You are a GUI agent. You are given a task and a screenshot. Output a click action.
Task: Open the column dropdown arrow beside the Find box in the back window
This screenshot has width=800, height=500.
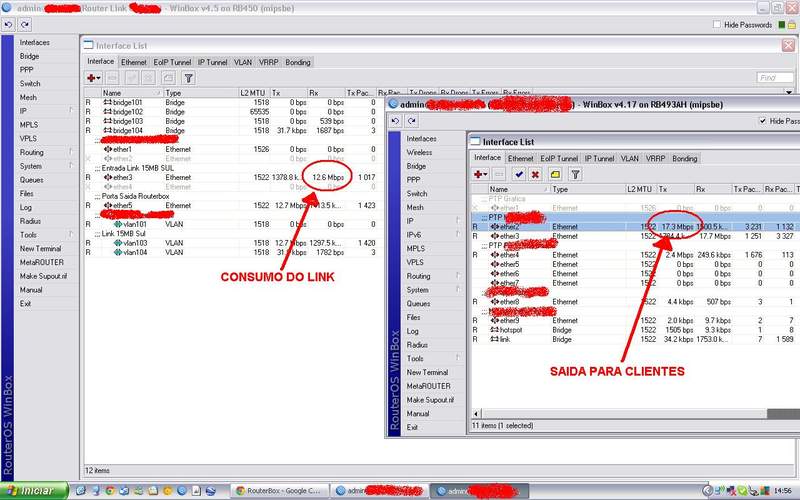(x=789, y=92)
